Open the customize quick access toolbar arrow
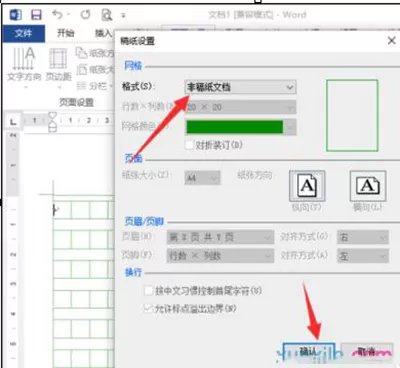 (123, 15)
